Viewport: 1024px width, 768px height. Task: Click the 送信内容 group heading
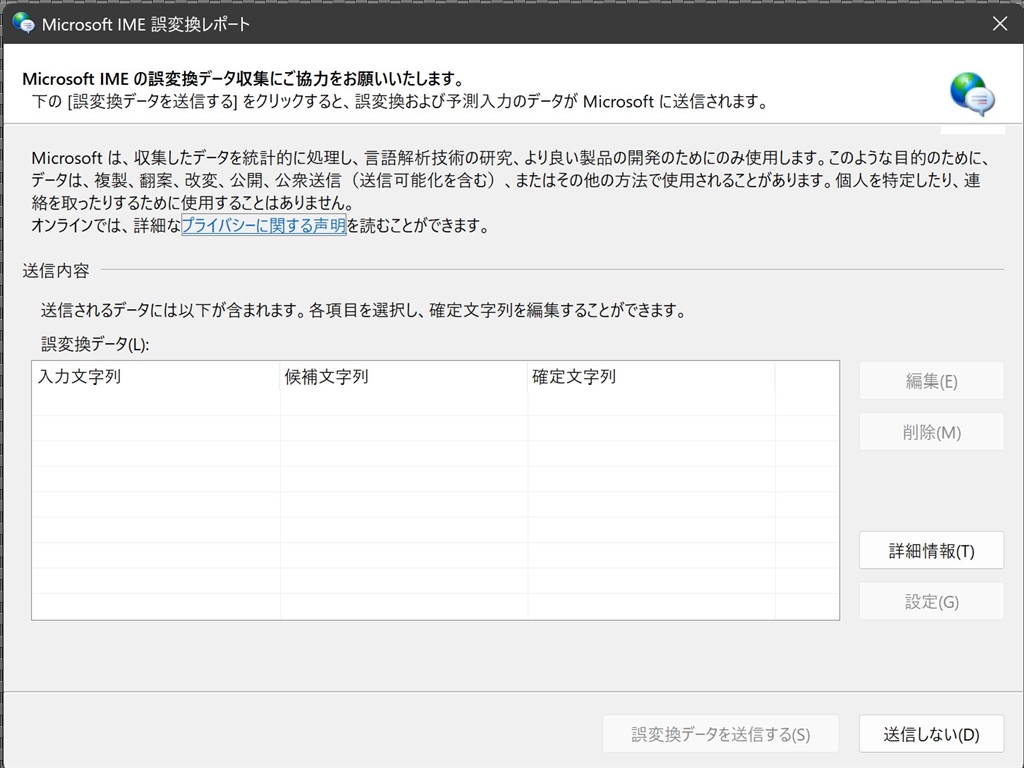click(56, 270)
